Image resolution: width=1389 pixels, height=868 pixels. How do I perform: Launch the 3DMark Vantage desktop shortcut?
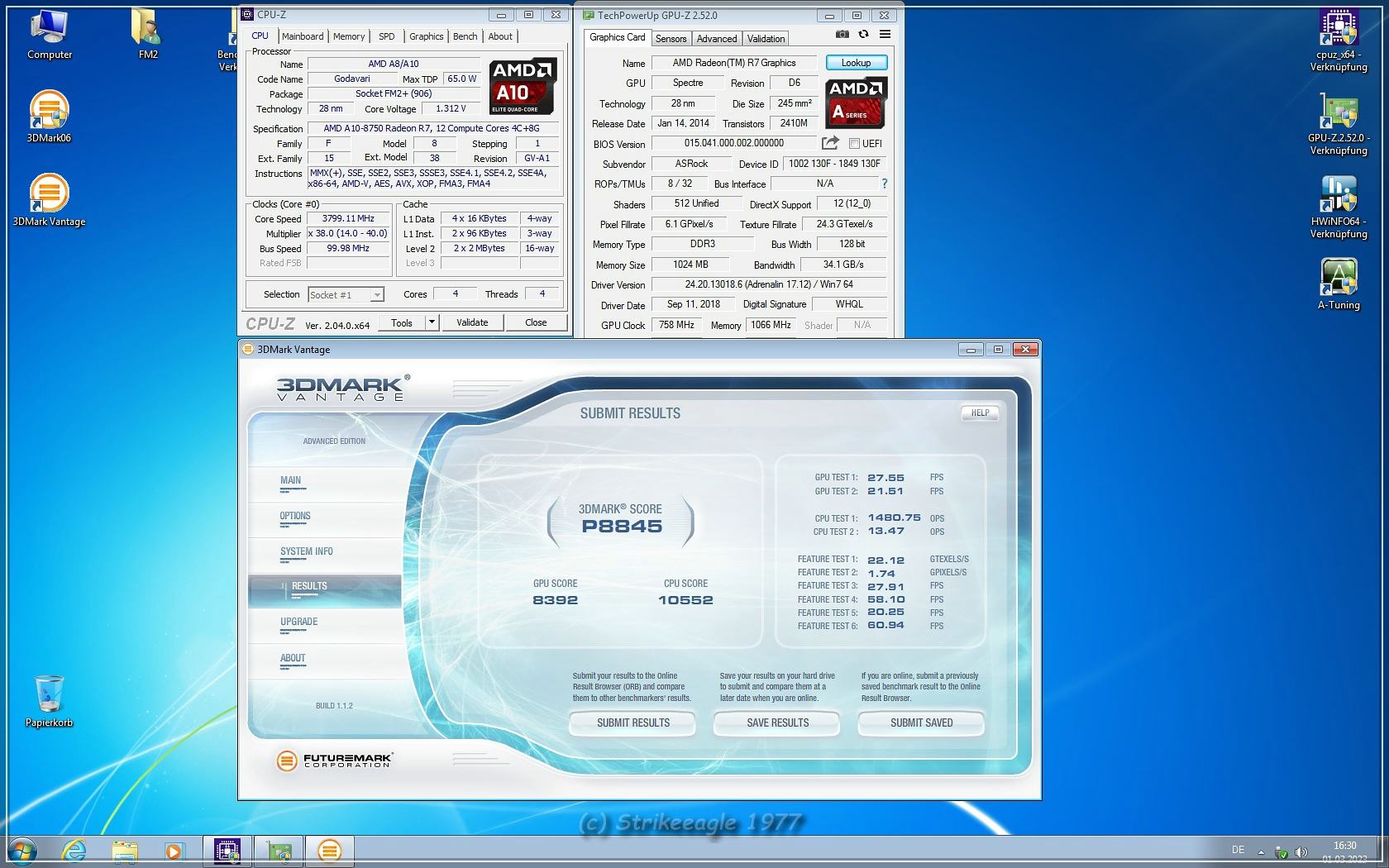pyautogui.click(x=49, y=200)
